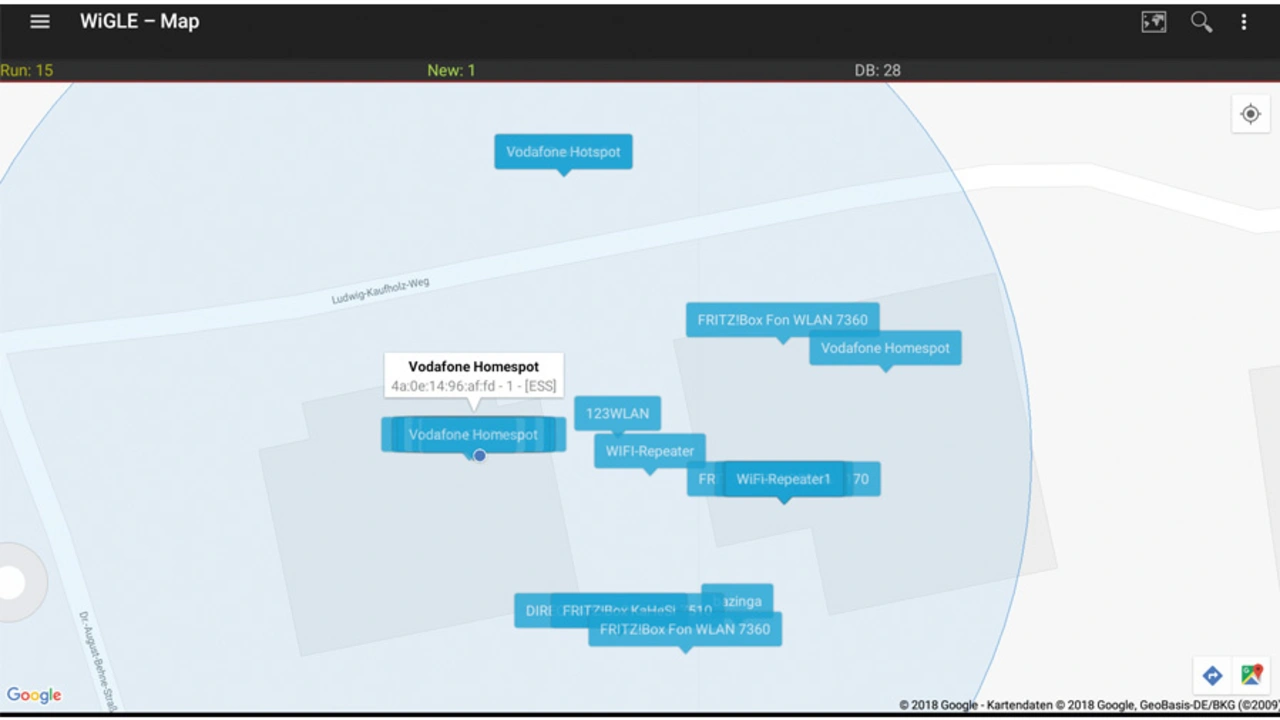The image size is (1280, 720).
Task: Tap the Vodafone Homespot marker under the info window
Action: coord(473,434)
